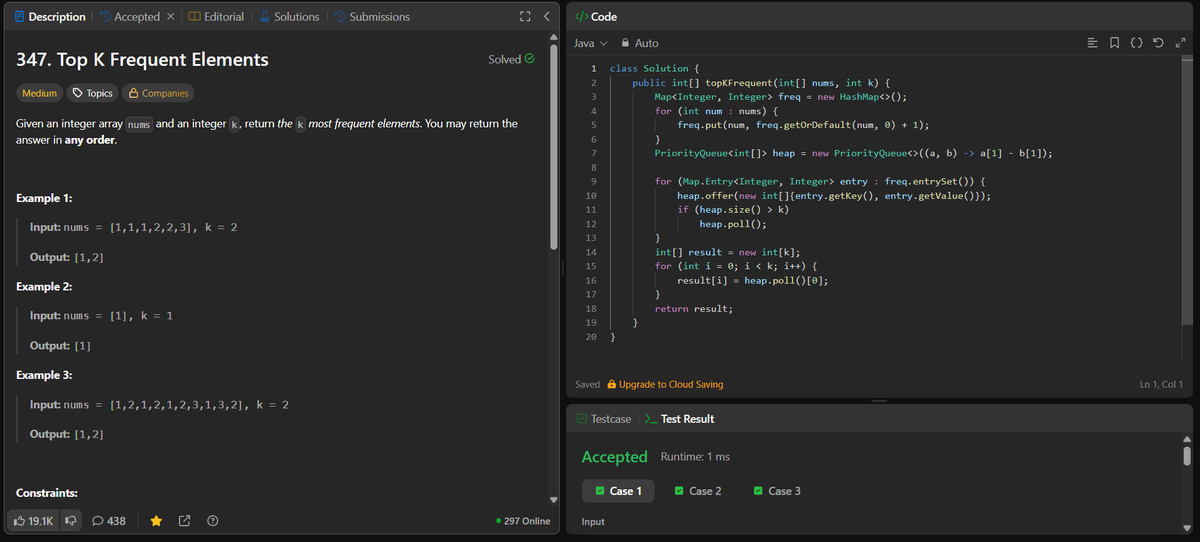Select the Test Result tab
This screenshot has height=542, width=1200.
click(680, 419)
